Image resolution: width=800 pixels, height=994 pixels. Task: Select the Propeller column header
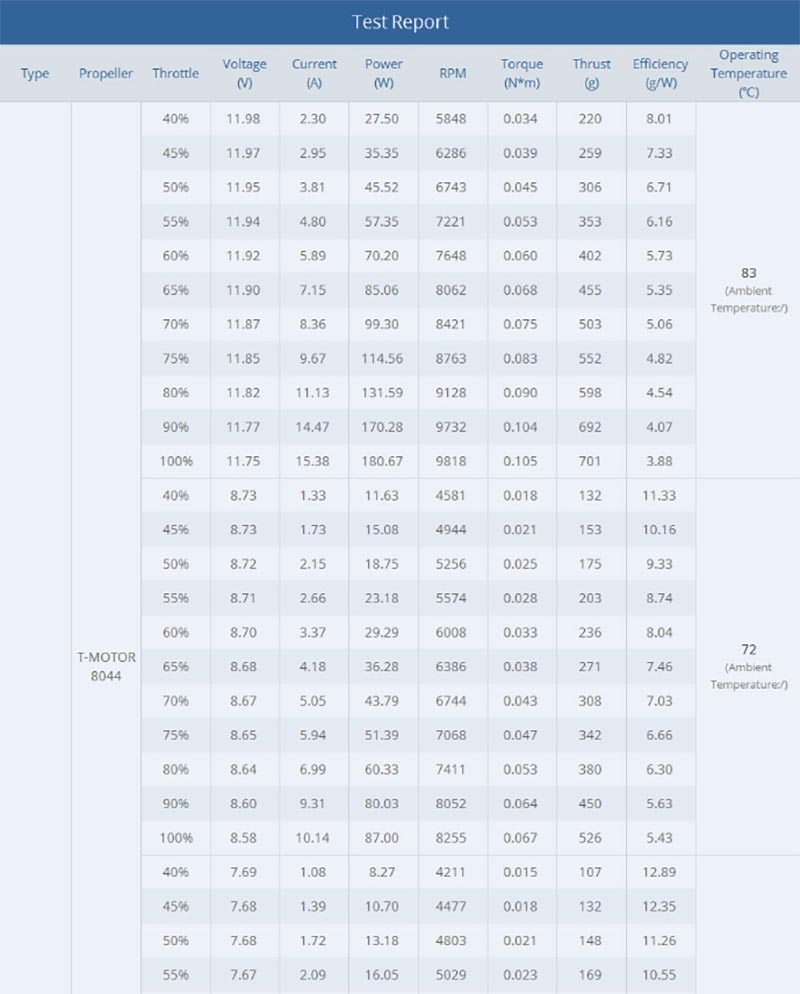point(106,73)
